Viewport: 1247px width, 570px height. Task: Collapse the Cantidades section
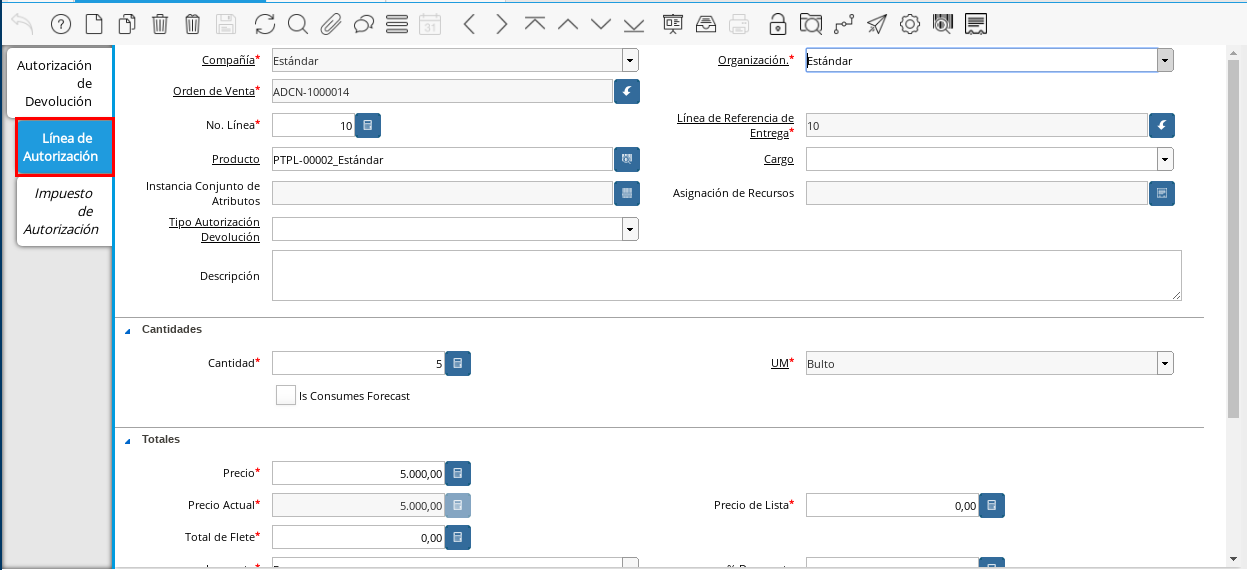[128, 330]
